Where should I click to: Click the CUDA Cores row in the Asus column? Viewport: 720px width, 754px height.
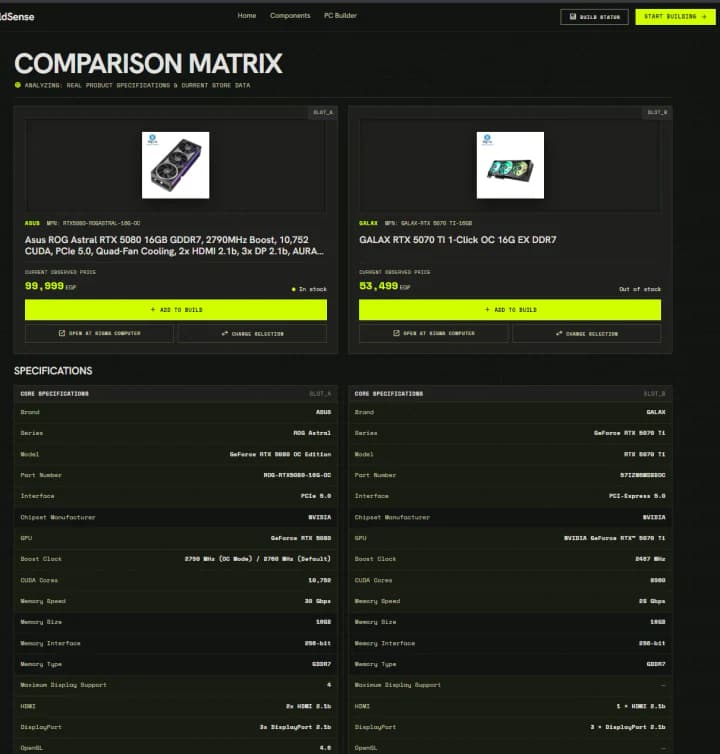coord(176,580)
